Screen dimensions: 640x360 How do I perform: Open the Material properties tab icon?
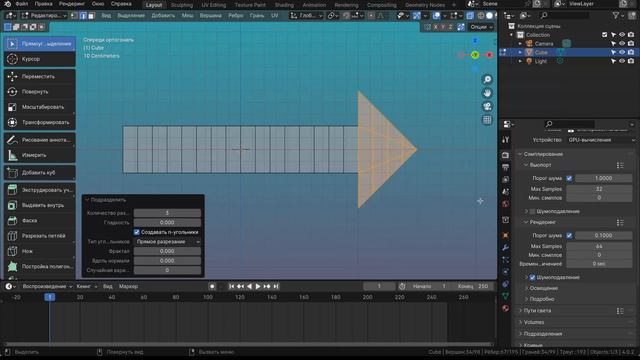point(506,308)
